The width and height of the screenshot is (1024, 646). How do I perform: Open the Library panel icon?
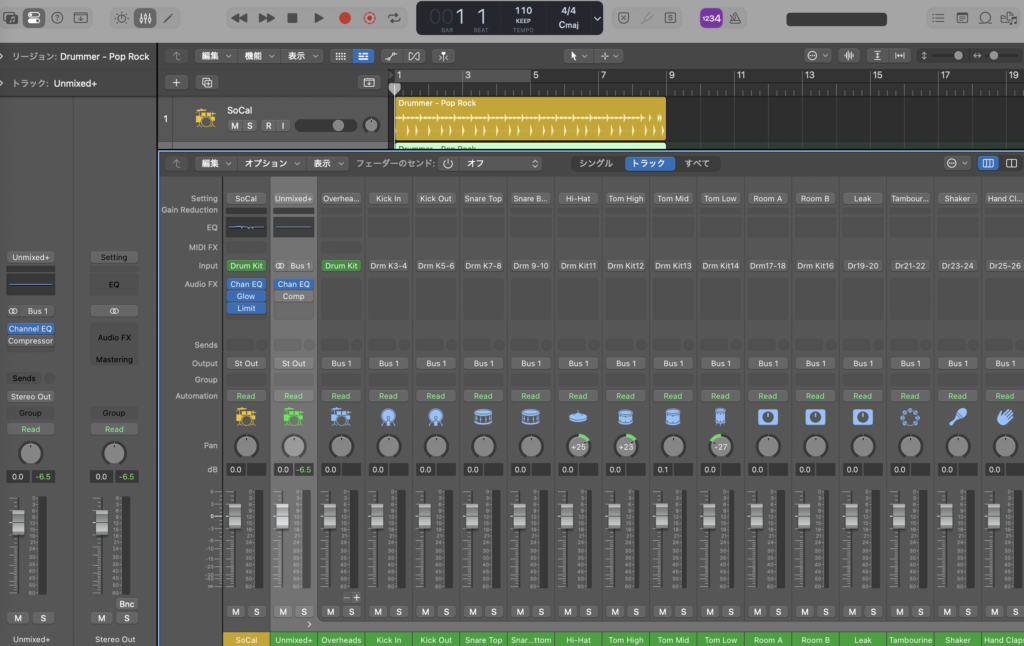[10, 18]
